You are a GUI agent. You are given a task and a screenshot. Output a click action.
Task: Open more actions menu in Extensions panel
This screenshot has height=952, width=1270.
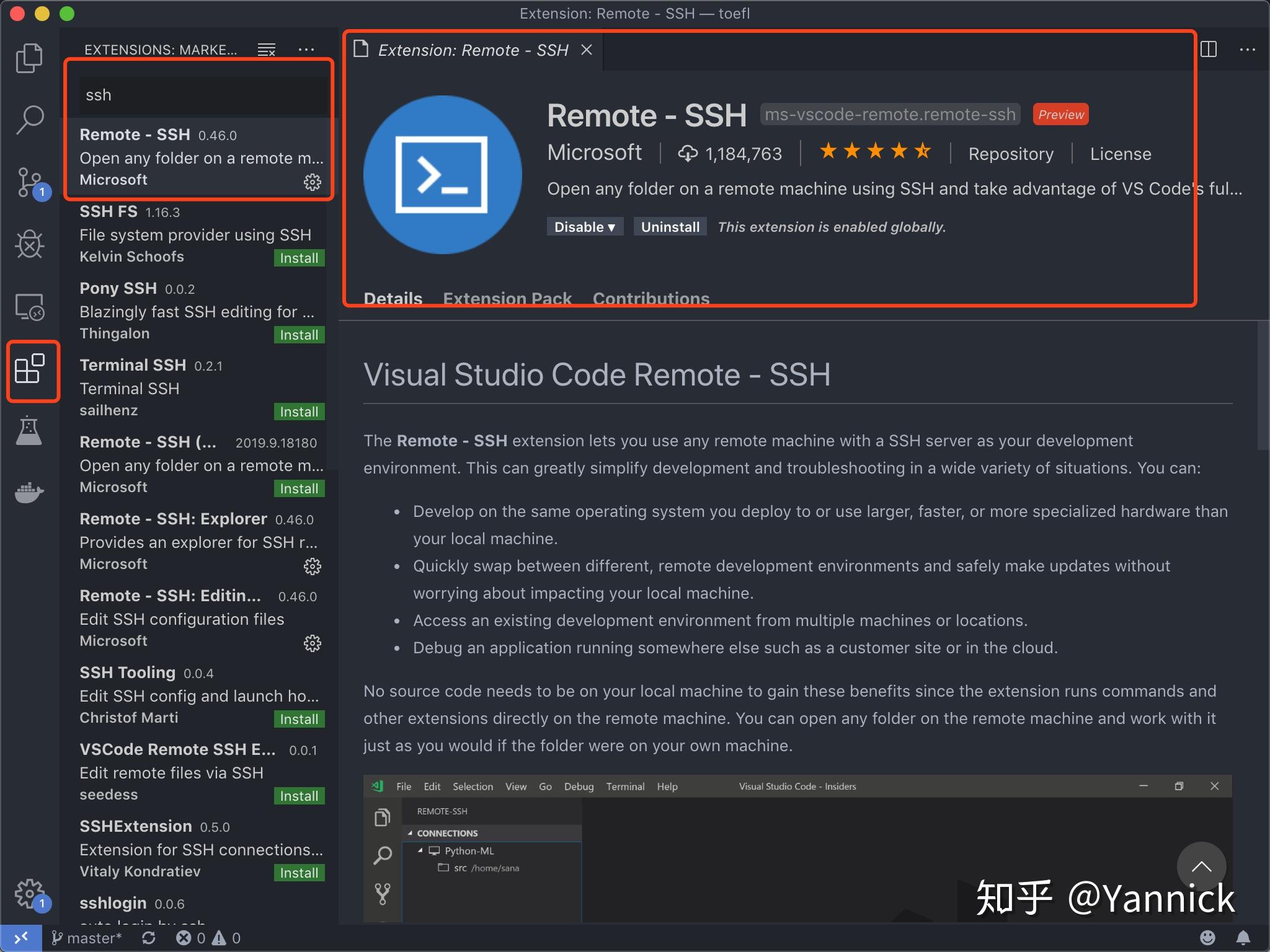tap(307, 49)
